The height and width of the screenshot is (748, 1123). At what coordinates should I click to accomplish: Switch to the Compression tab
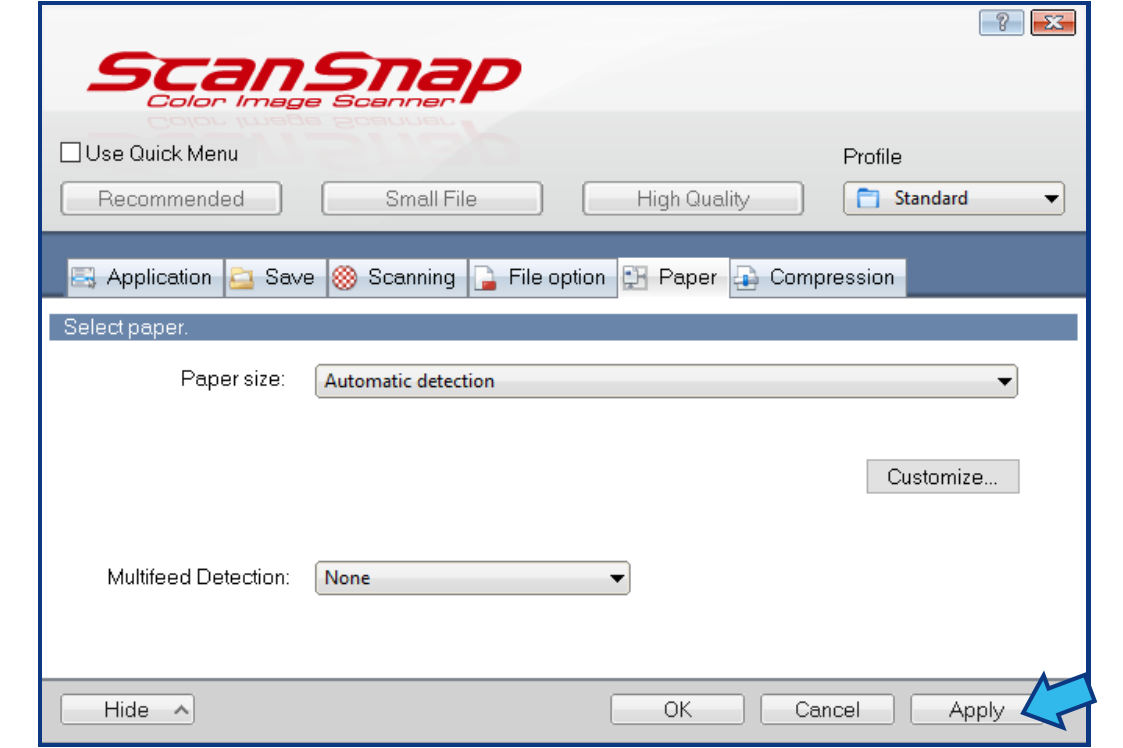[817, 277]
